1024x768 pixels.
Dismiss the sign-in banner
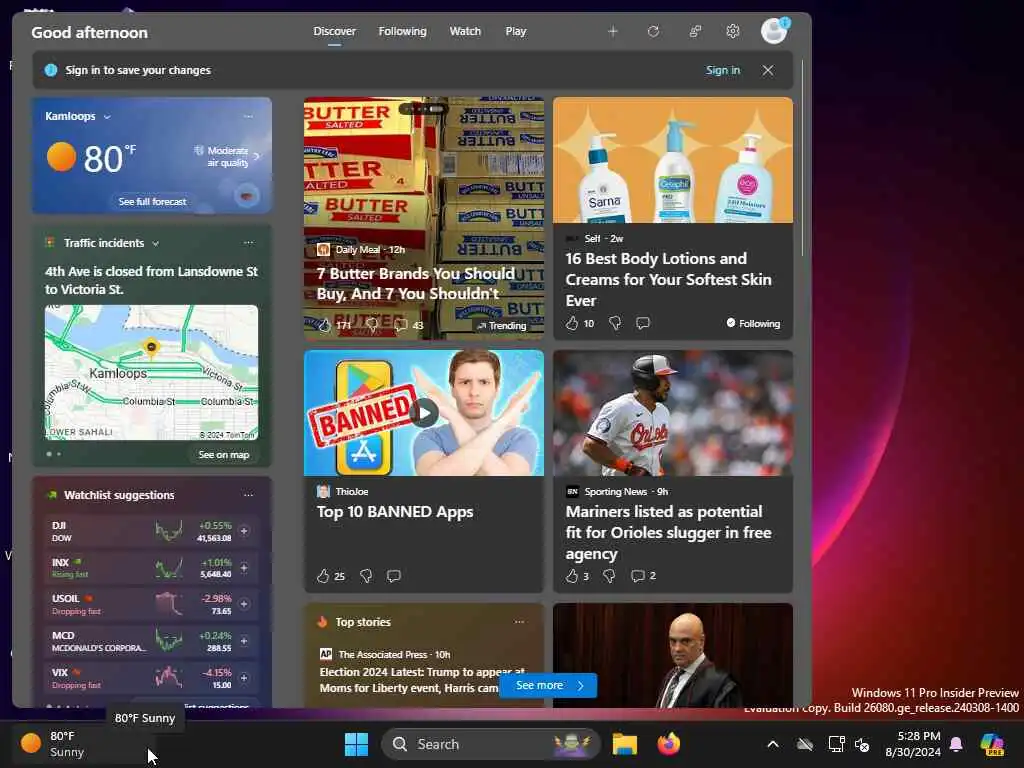click(768, 70)
